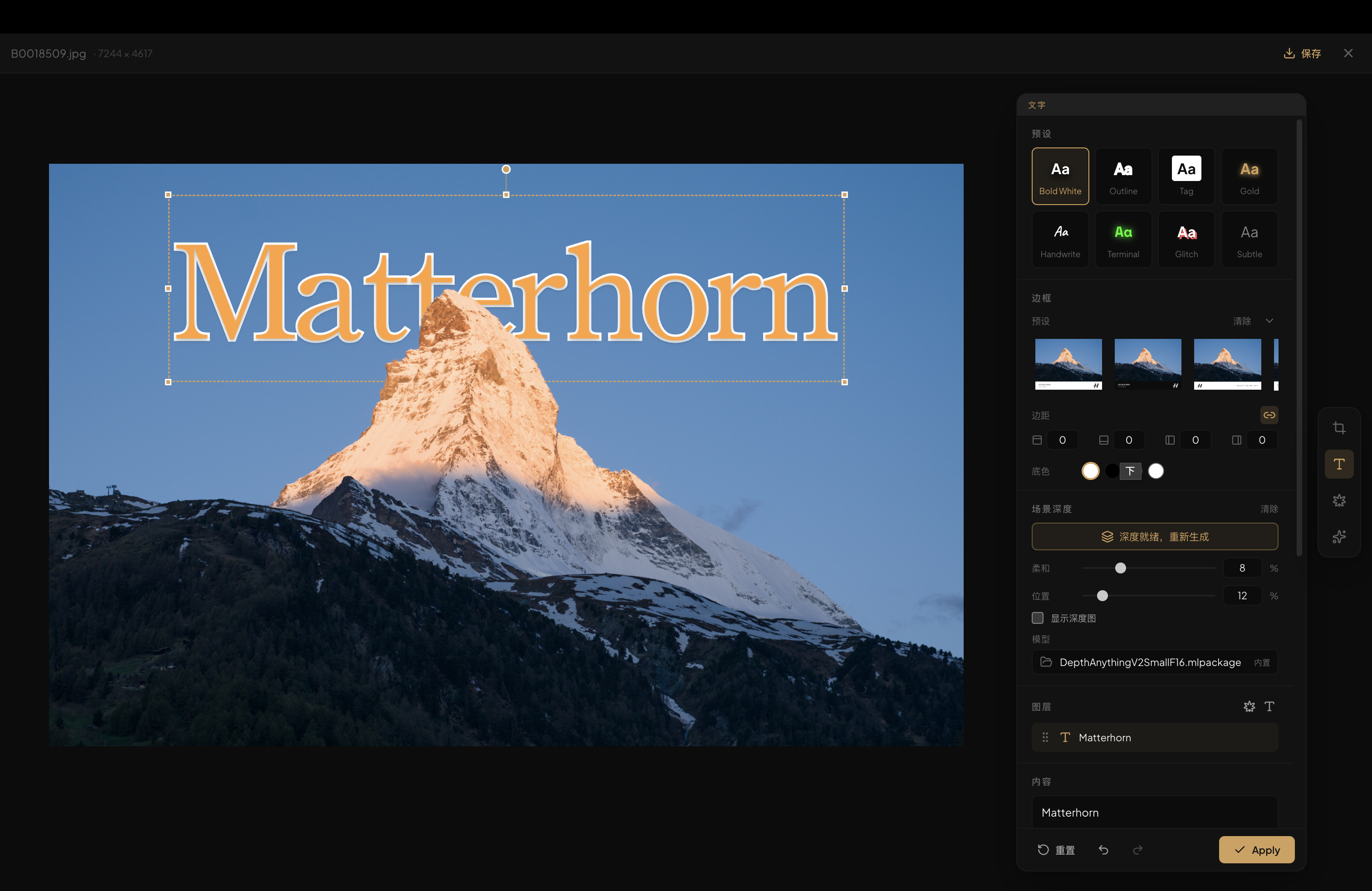The width and height of the screenshot is (1372, 891).
Task: Select the Matterhorn layer row
Action: click(x=1154, y=737)
